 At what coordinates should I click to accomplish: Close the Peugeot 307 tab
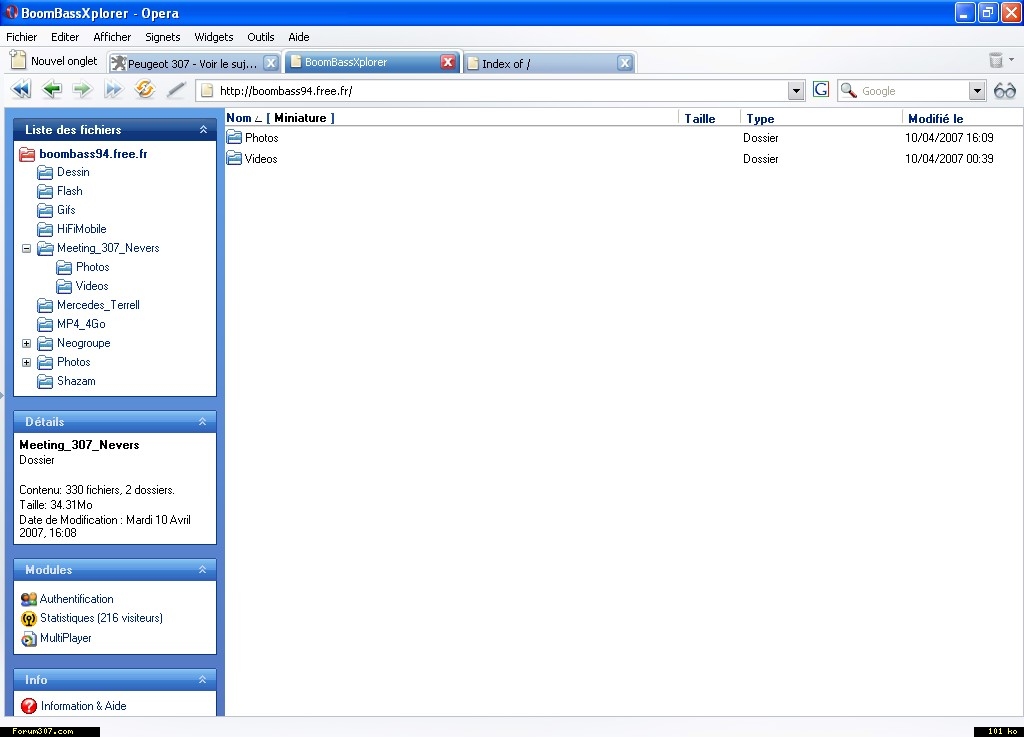tap(270, 63)
